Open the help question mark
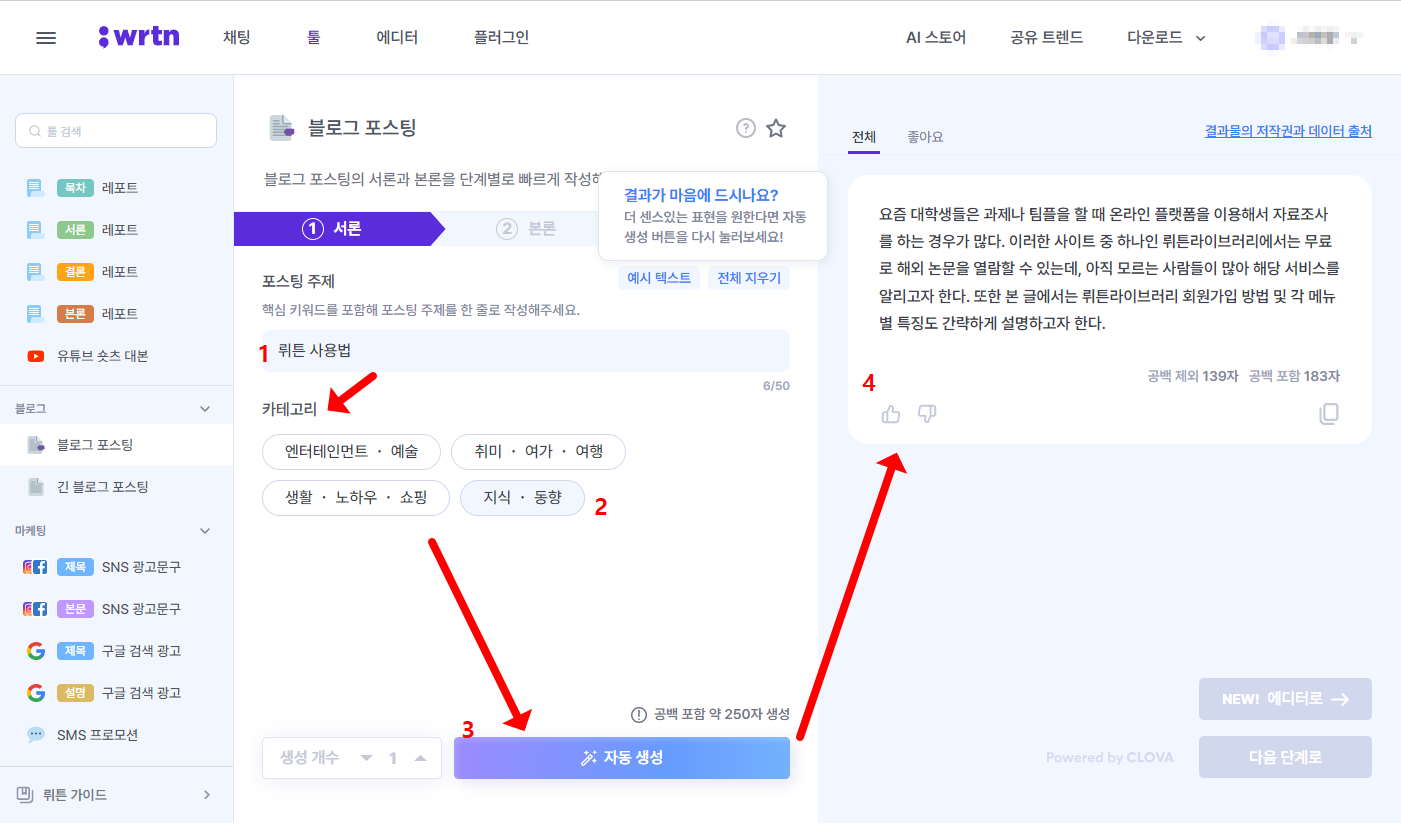Screen dimensions: 1401x824 click(x=745, y=128)
